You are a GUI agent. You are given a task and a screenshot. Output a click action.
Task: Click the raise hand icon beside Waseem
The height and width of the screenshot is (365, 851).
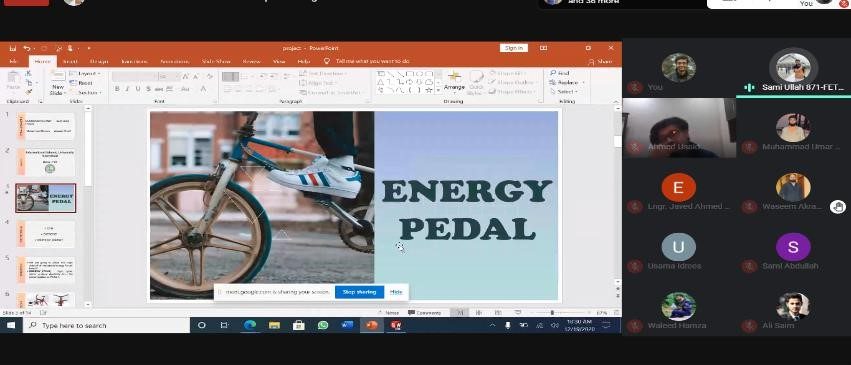(x=837, y=207)
